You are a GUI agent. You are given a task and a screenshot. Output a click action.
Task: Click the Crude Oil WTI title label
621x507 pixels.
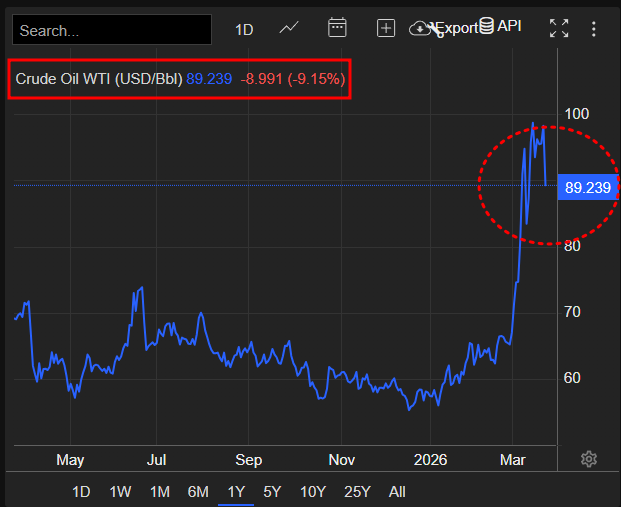(x=99, y=78)
